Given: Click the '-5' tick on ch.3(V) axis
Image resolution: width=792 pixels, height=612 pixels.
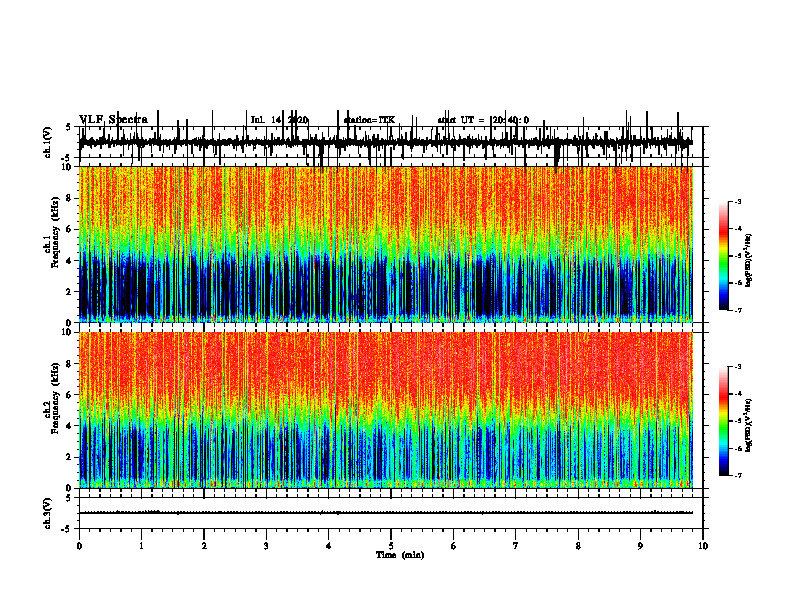Looking at the screenshot, I should [67, 529].
